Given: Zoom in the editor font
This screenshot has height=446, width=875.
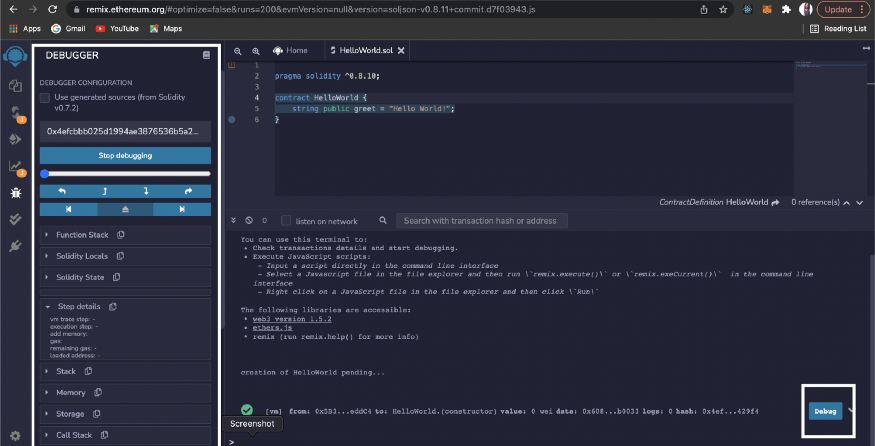Looking at the screenshot, I should click(256, 51).
